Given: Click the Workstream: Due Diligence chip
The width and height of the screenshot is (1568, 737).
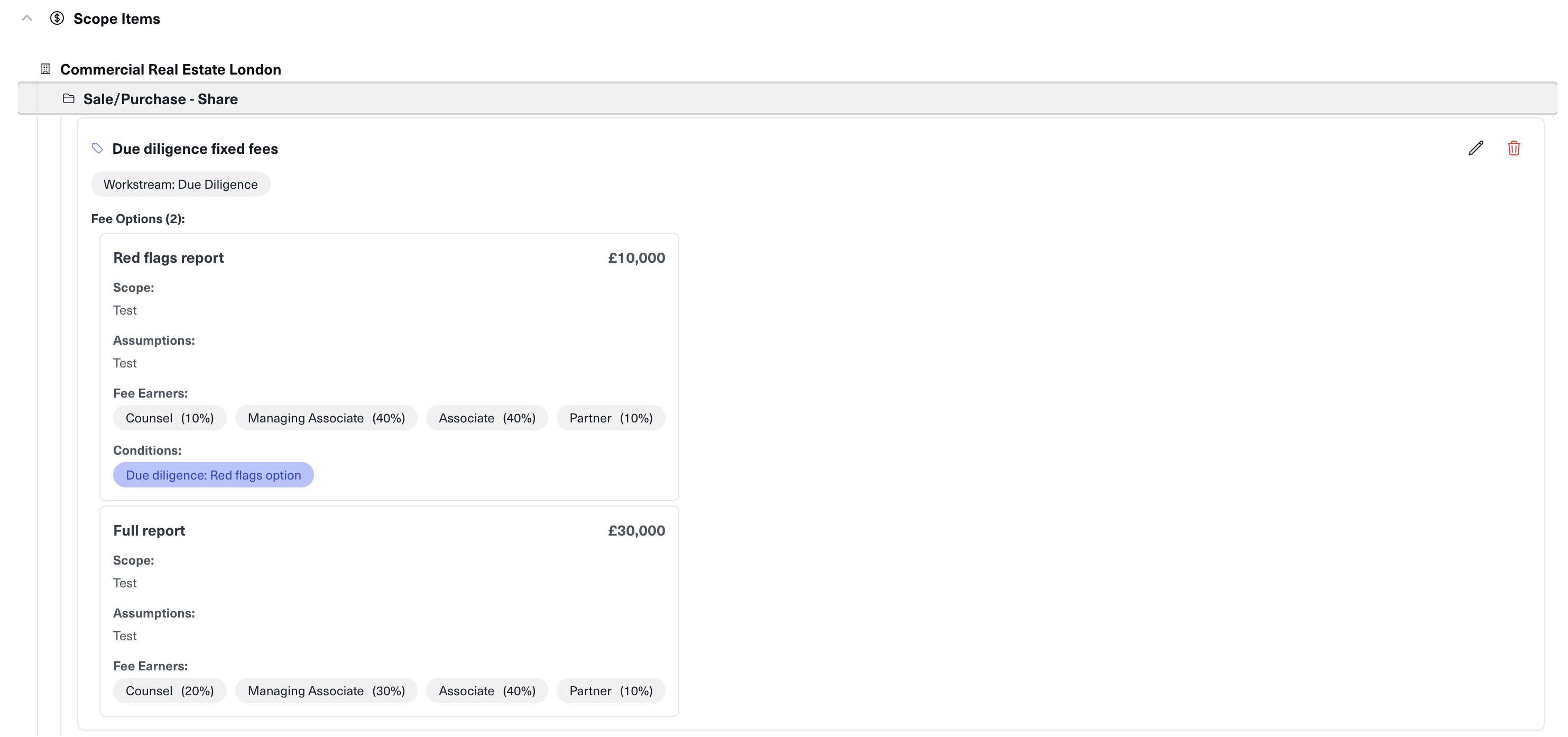Looking at the screenshot, I should point(180,185).
